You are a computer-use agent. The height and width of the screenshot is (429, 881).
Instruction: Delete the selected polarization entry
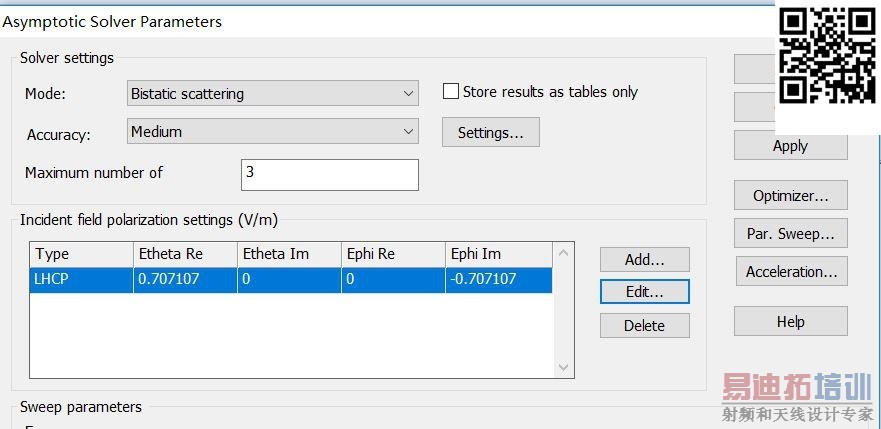(644, 325)
